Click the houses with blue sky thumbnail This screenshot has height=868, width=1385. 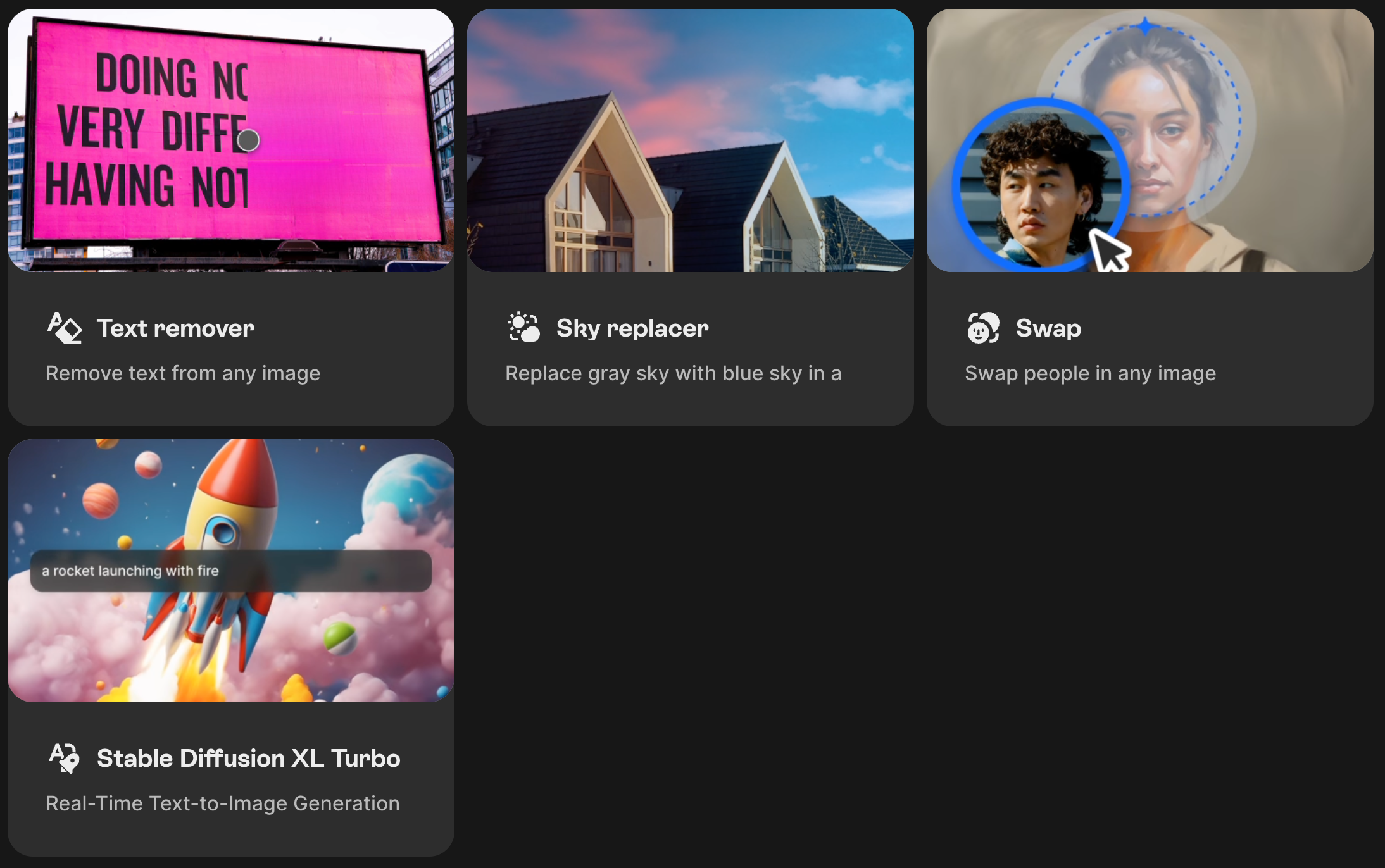coord(690,140)
